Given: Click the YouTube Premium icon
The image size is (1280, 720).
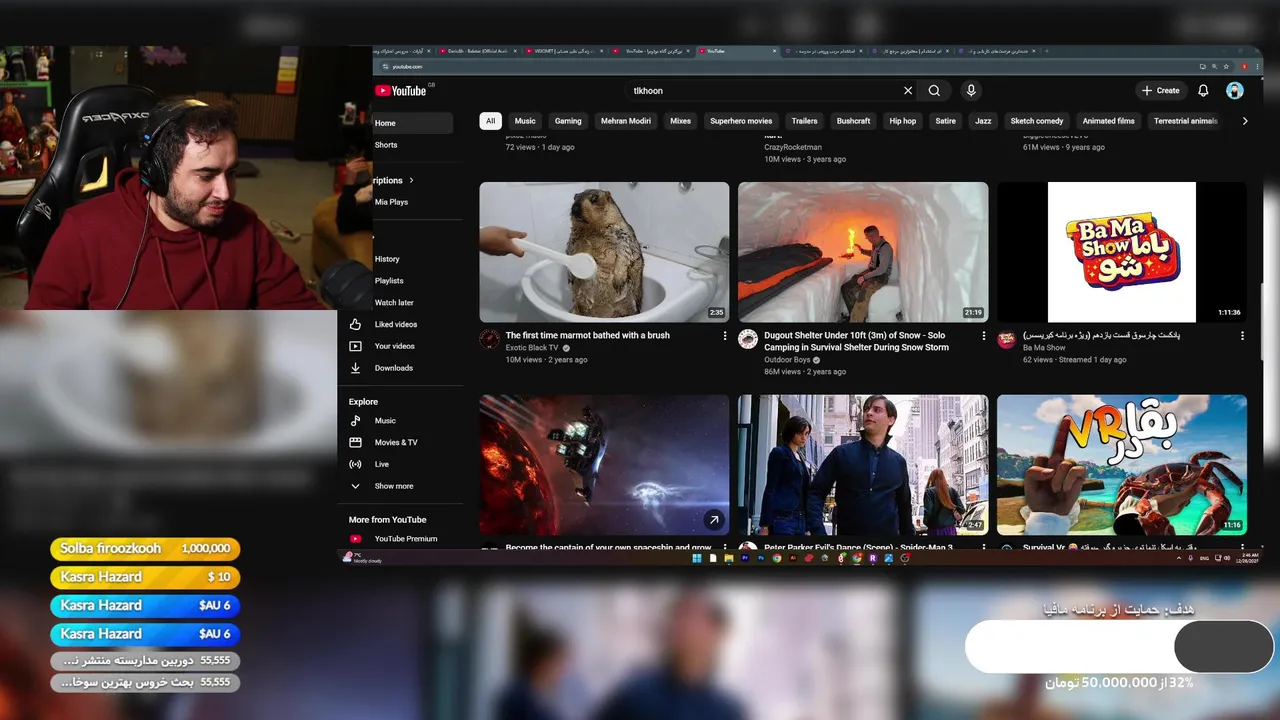Looking at the screenshot, I should point(355,539).
